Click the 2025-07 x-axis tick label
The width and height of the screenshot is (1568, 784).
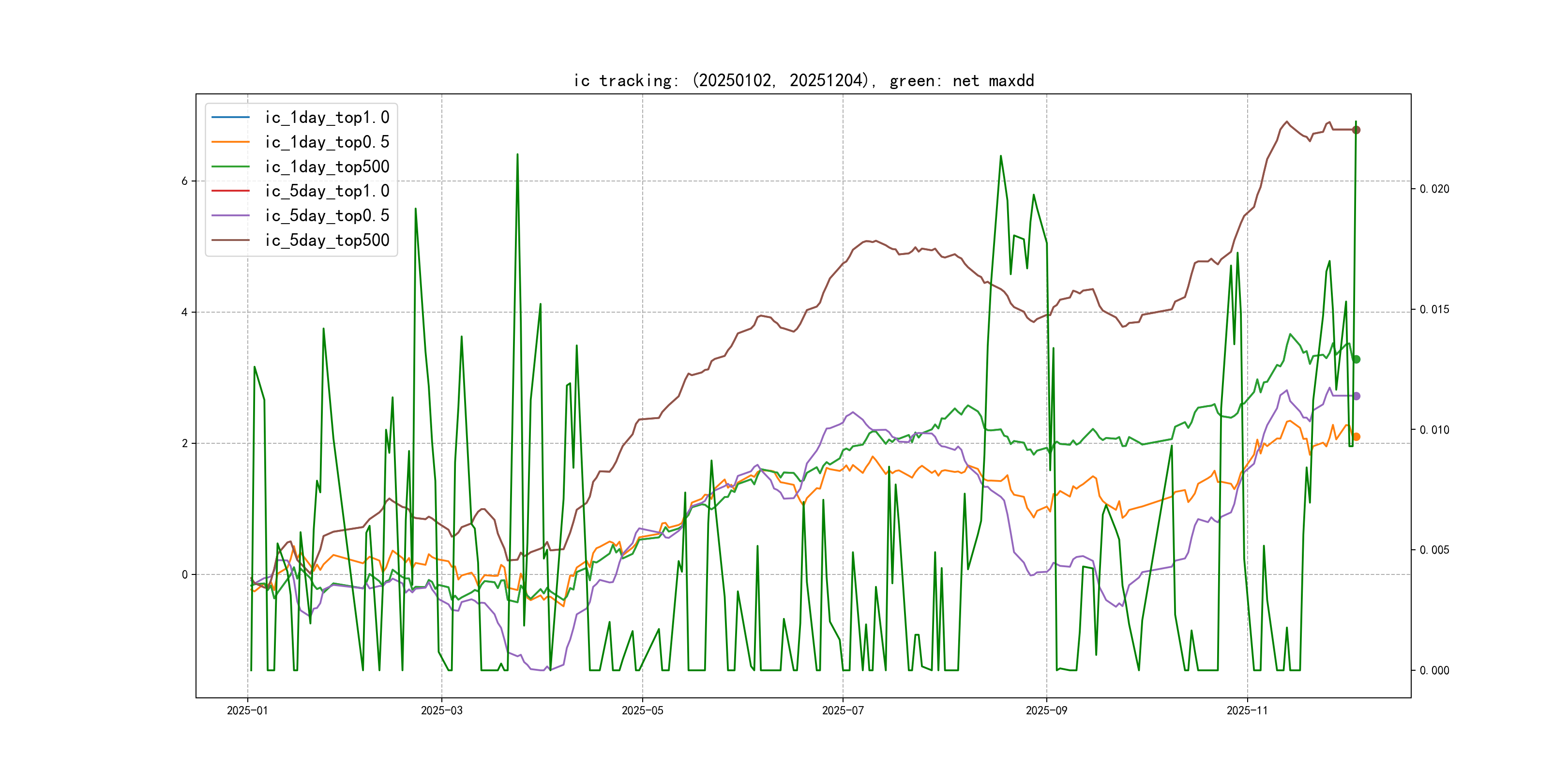(843, 710)
